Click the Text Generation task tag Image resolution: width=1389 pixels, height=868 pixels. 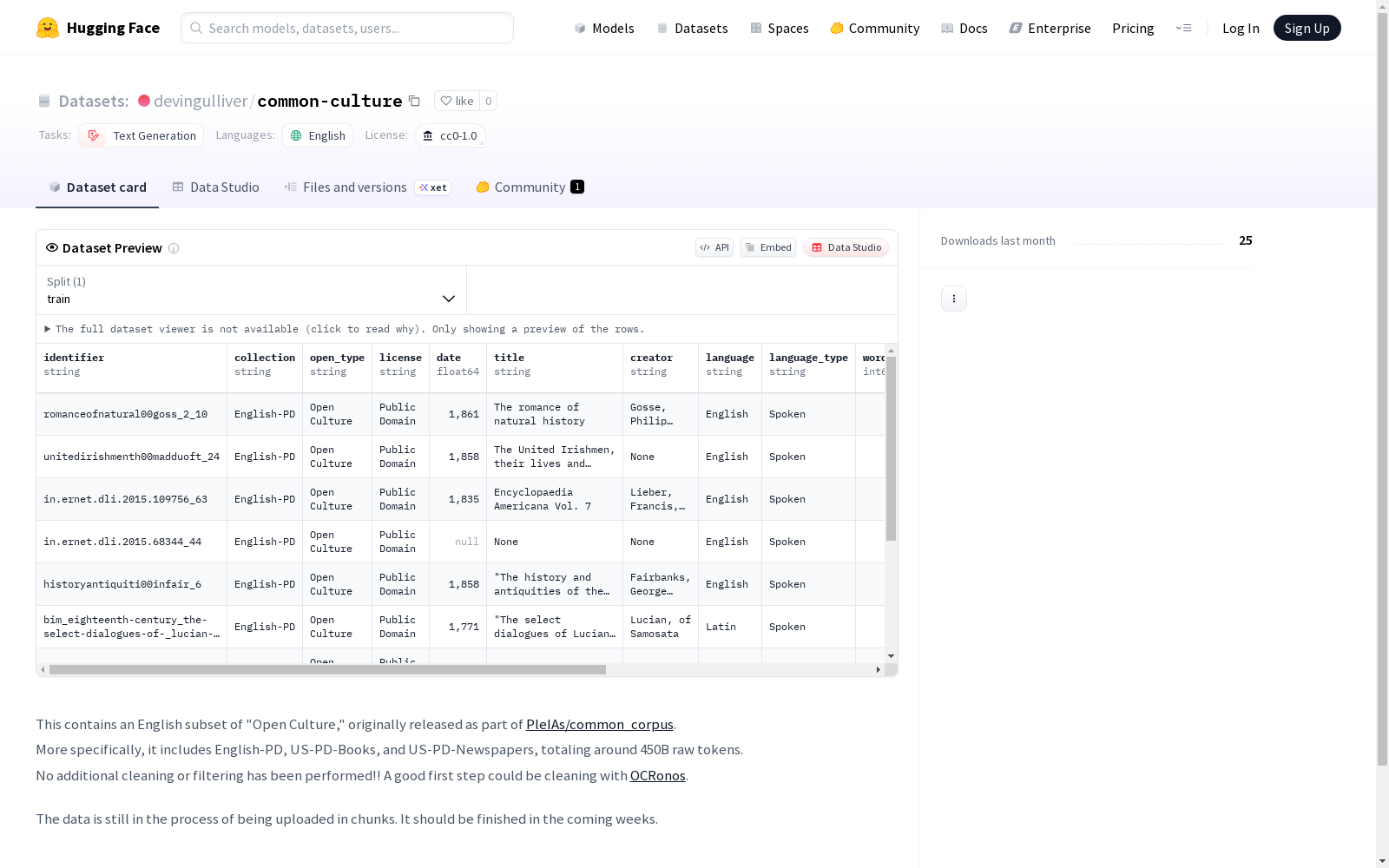142,135
